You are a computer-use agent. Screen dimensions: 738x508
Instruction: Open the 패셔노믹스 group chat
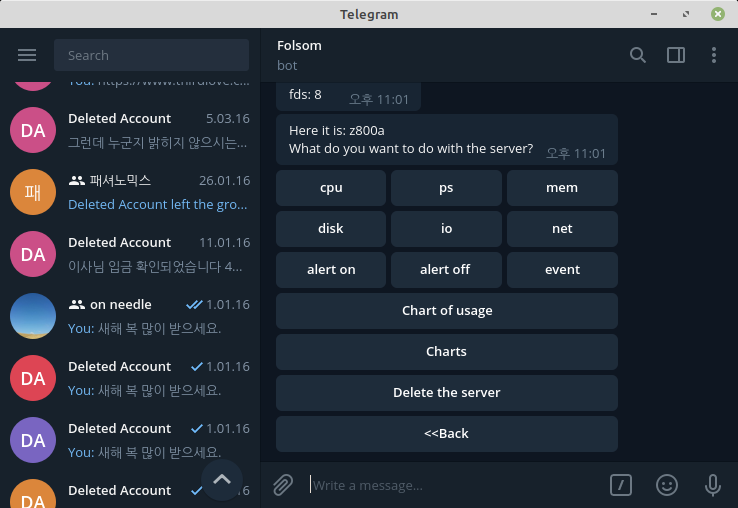[x=130, y=192]
